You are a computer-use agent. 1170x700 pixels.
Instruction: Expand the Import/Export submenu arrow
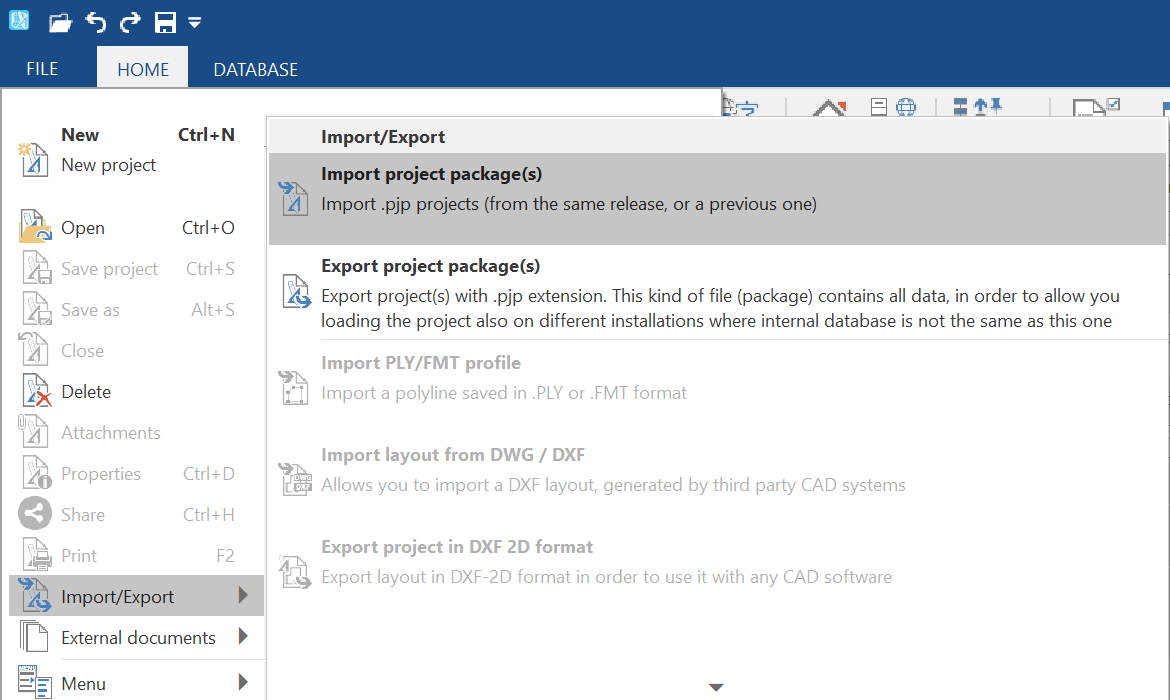click(243, 595)
